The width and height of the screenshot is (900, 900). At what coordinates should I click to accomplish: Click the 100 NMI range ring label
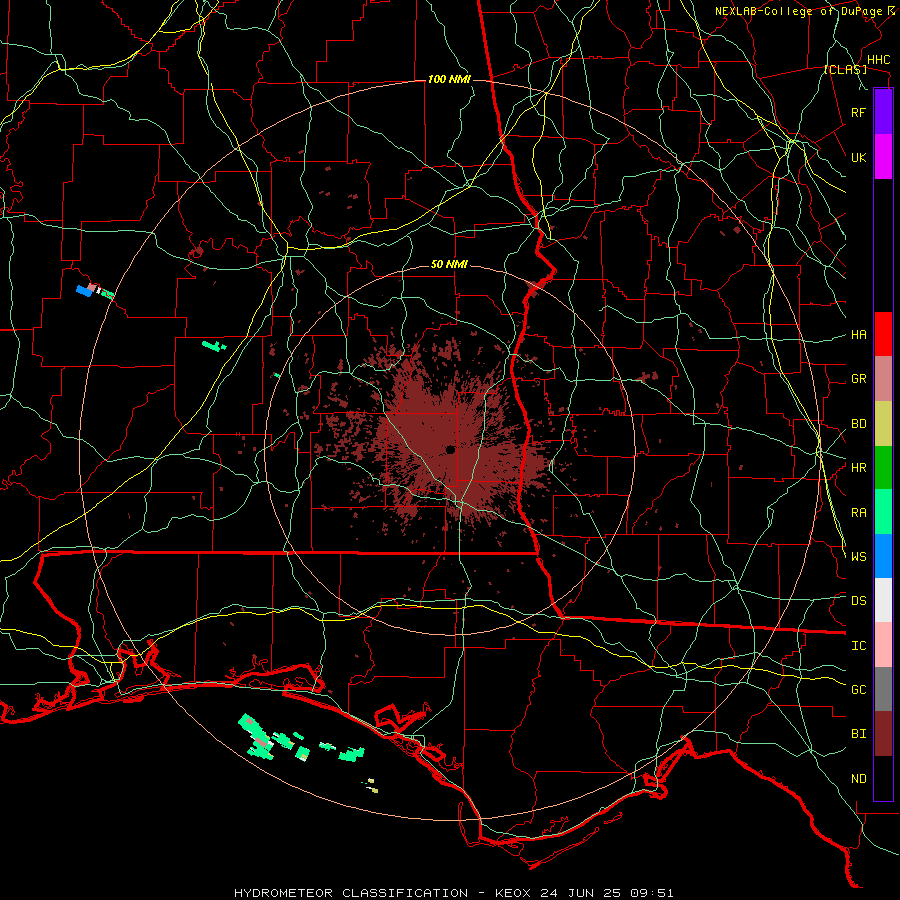click(x=449, y=79)
